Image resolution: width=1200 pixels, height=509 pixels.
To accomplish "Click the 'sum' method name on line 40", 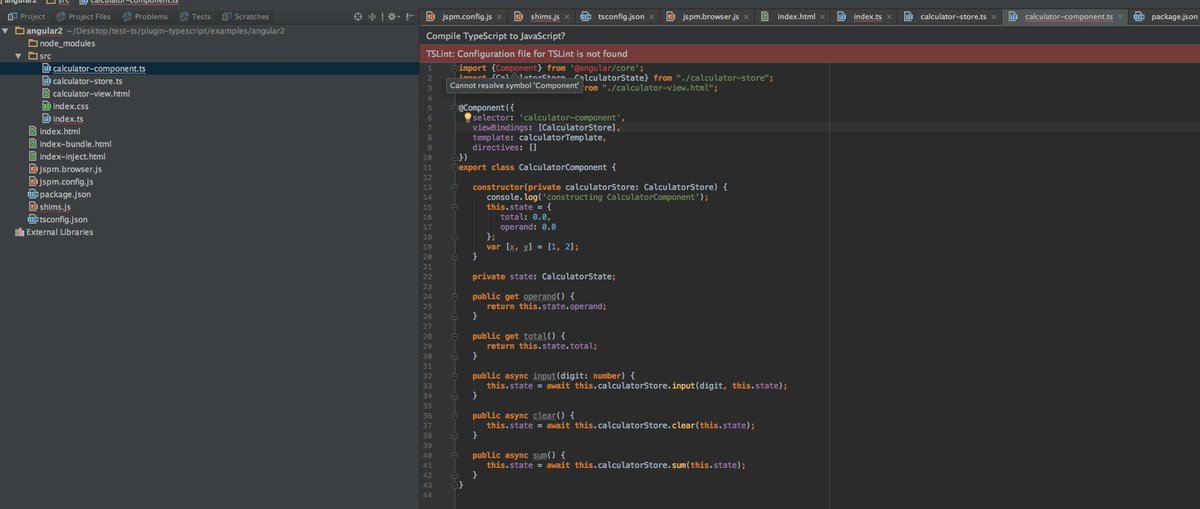I will click(x=542, y=454).
